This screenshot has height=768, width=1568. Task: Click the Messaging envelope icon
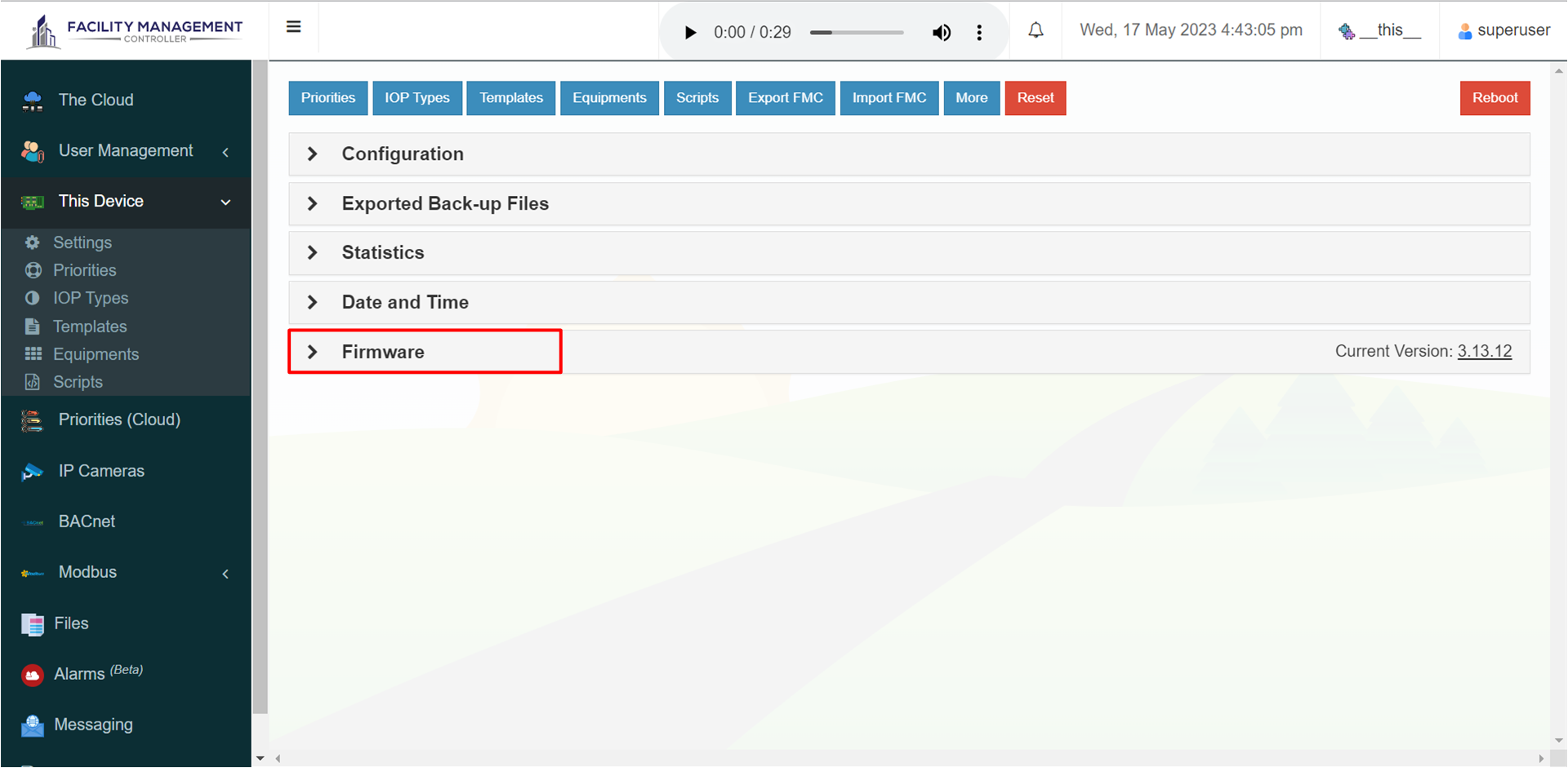pyautogui.click(x=33, y=726)
